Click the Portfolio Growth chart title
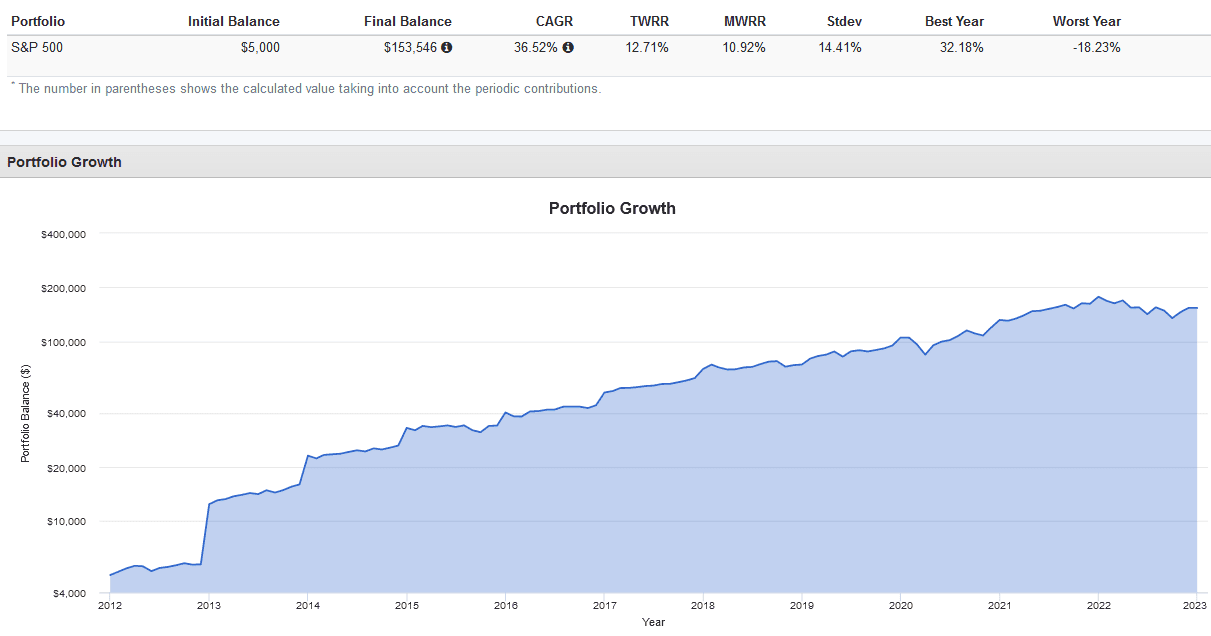Screen dimensions: 1211x636 612,209
